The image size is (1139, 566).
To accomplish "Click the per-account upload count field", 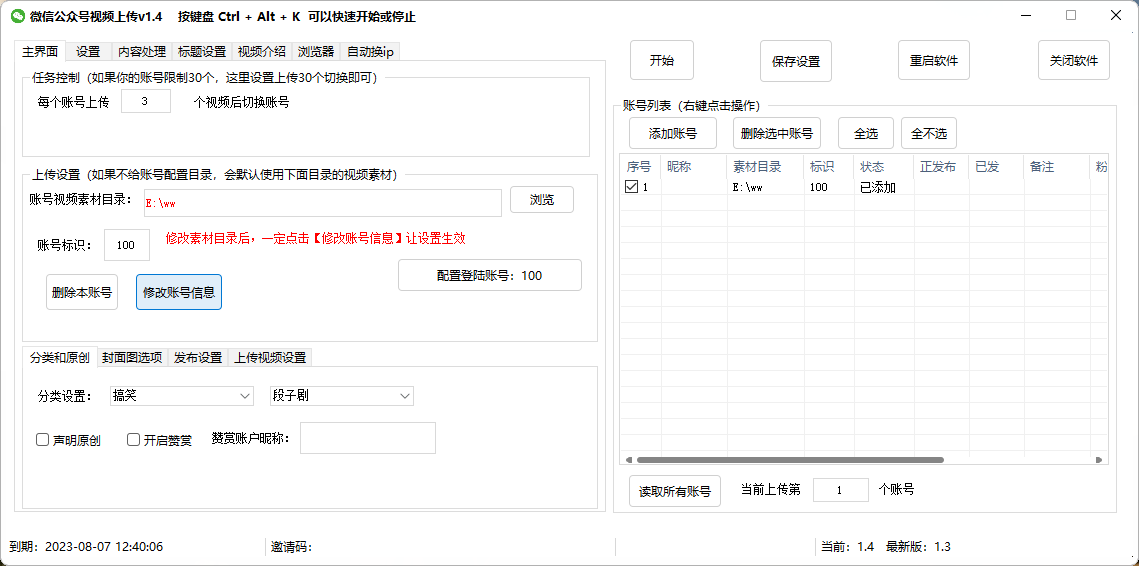I will [x=145, y=102].
